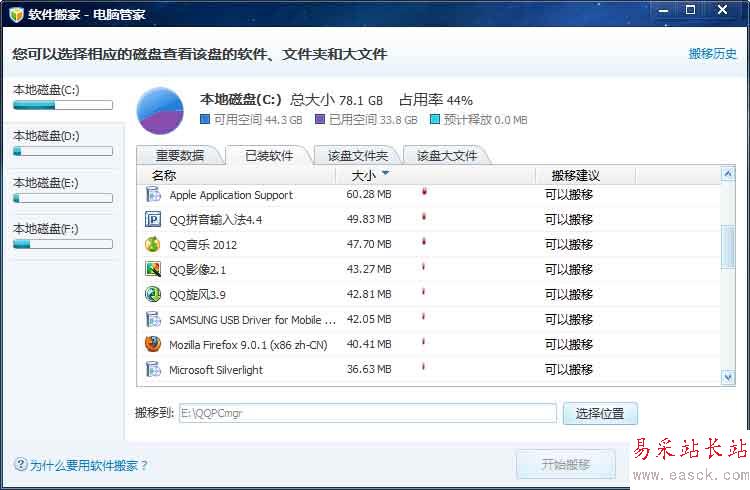The image size is (750, 490).
Task: Select 本地磁盘(D:) usage bar
Action: click(63, 152)
